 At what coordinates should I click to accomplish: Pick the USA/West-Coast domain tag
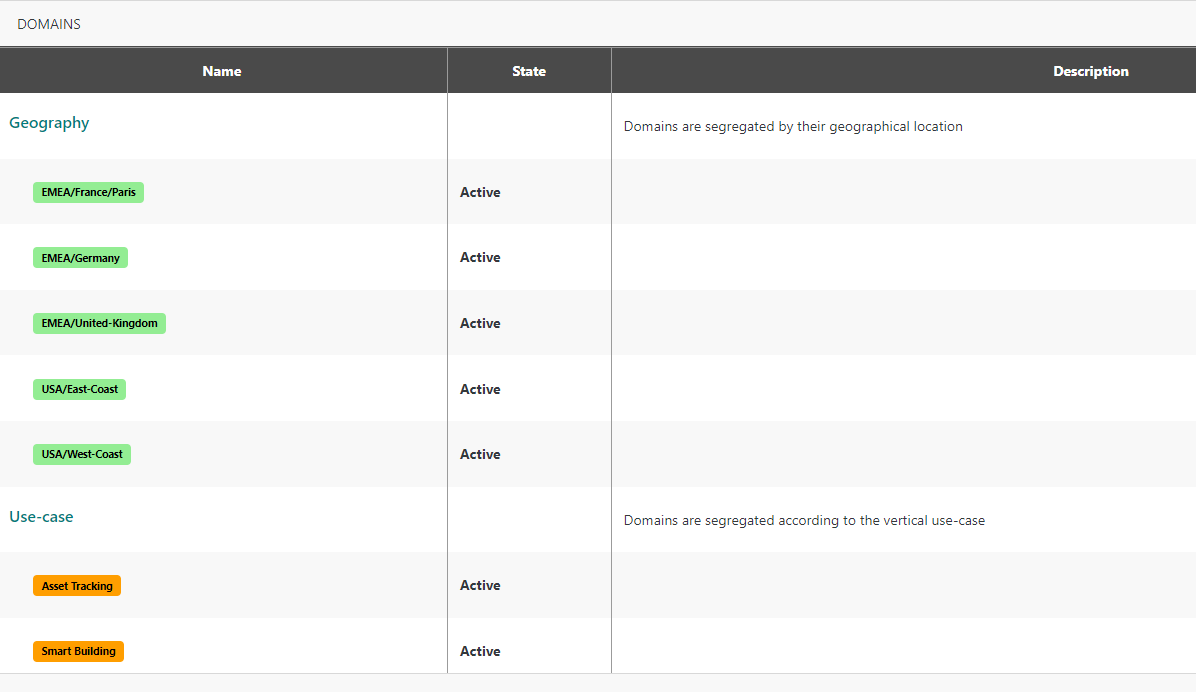(82, 454)
